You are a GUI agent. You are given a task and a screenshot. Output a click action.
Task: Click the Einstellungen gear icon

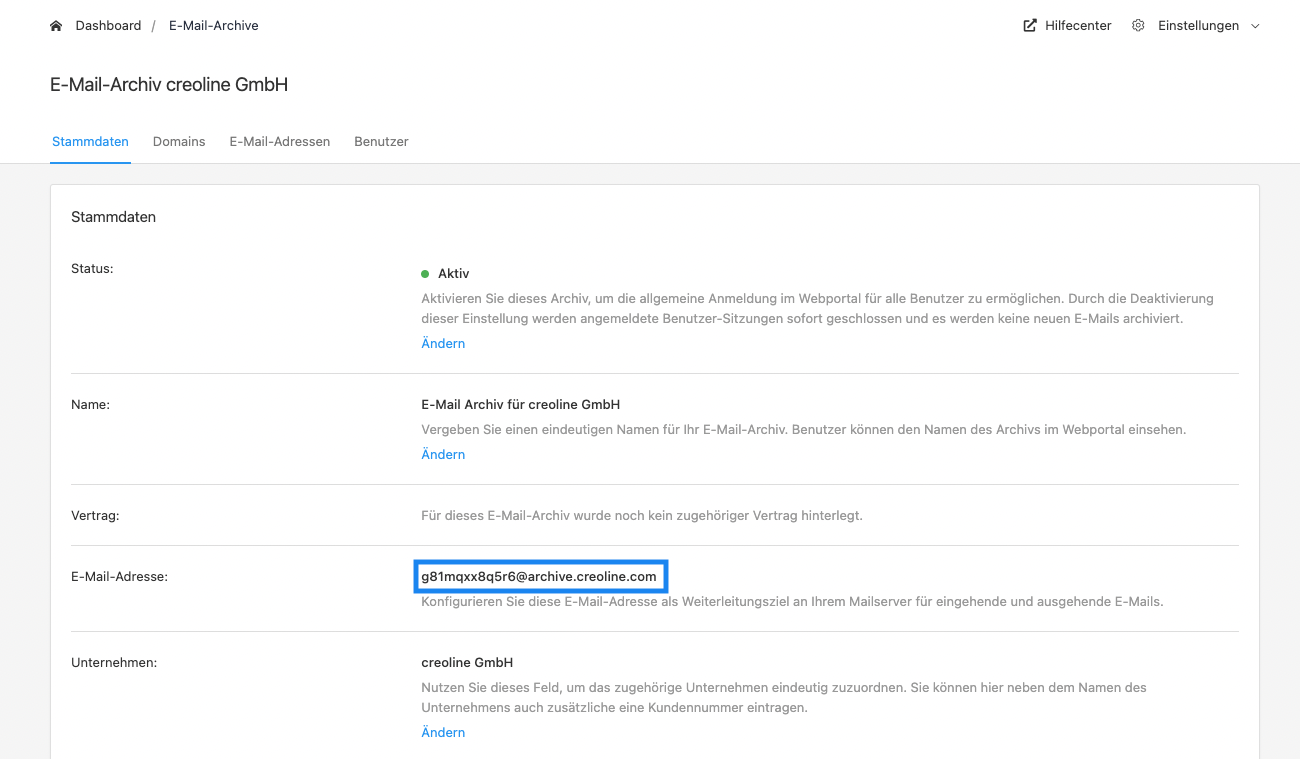coord(1138,26)
